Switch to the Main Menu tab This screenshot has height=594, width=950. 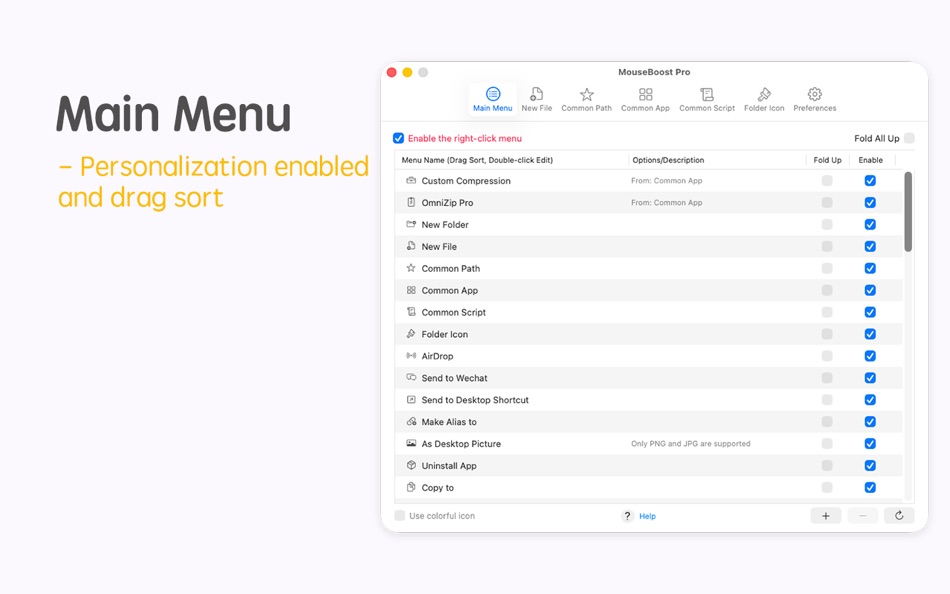(492, 95)
